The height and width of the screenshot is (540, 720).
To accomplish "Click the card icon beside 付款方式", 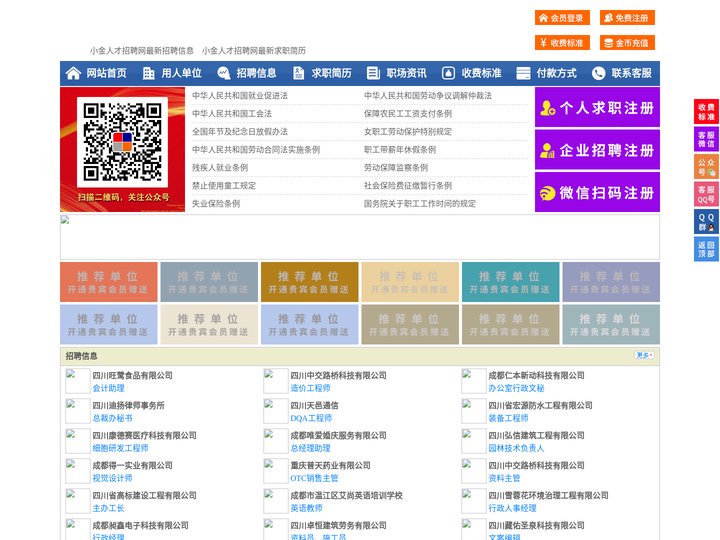I will click(x=523, y=73).
